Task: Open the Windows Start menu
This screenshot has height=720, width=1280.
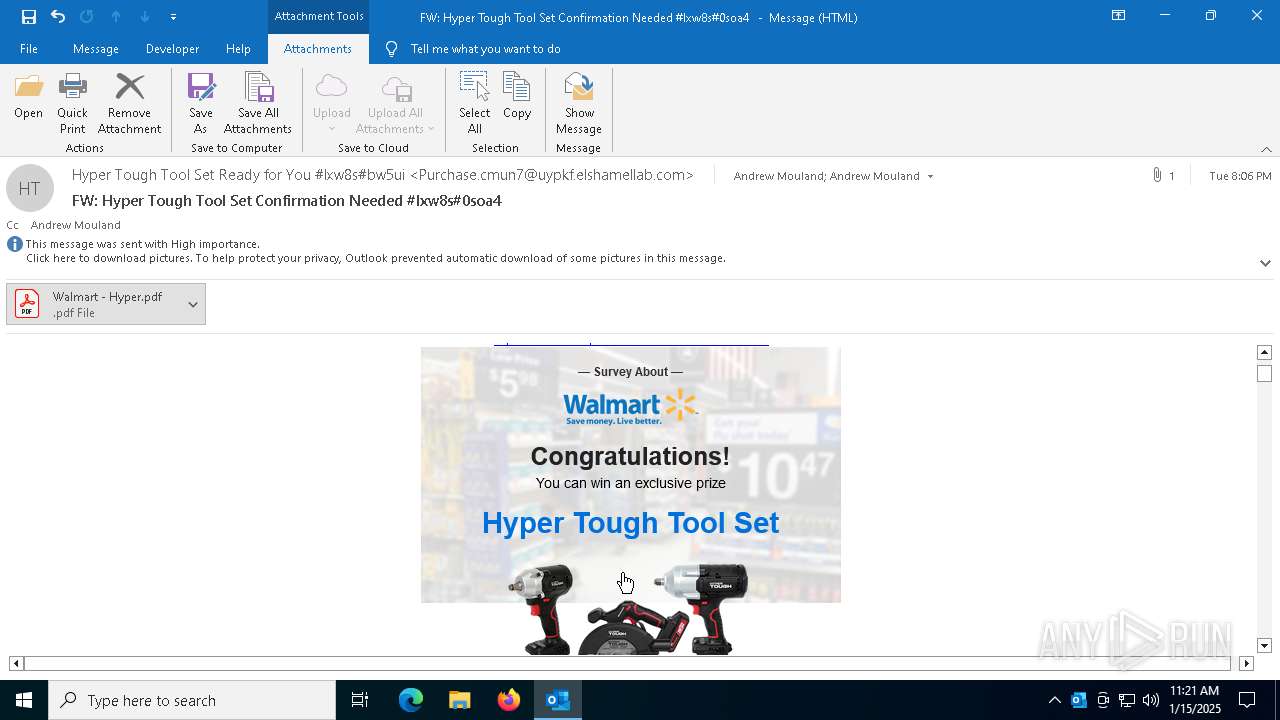Action: (24, 700)
